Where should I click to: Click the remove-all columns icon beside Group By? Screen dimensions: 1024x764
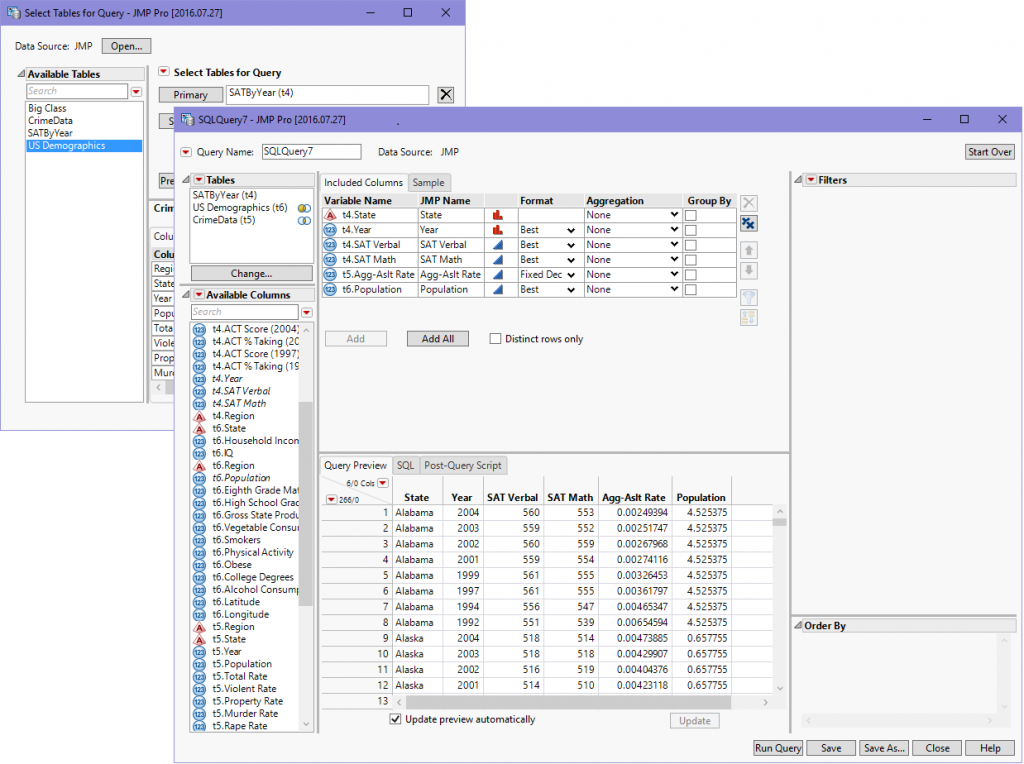click(x=749, y=224)
